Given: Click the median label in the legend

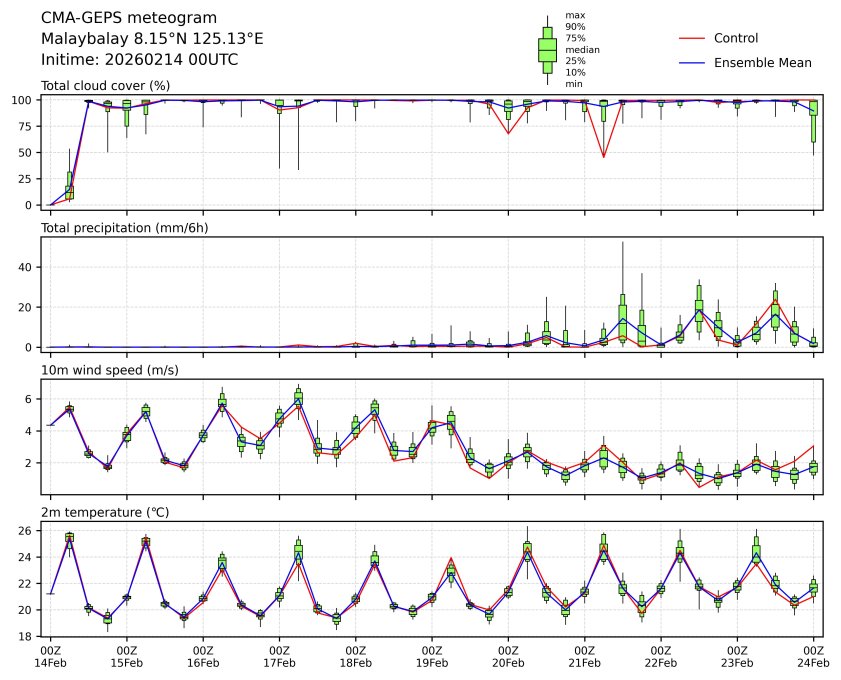Looking at the screenshot, I should pos(582,49).
